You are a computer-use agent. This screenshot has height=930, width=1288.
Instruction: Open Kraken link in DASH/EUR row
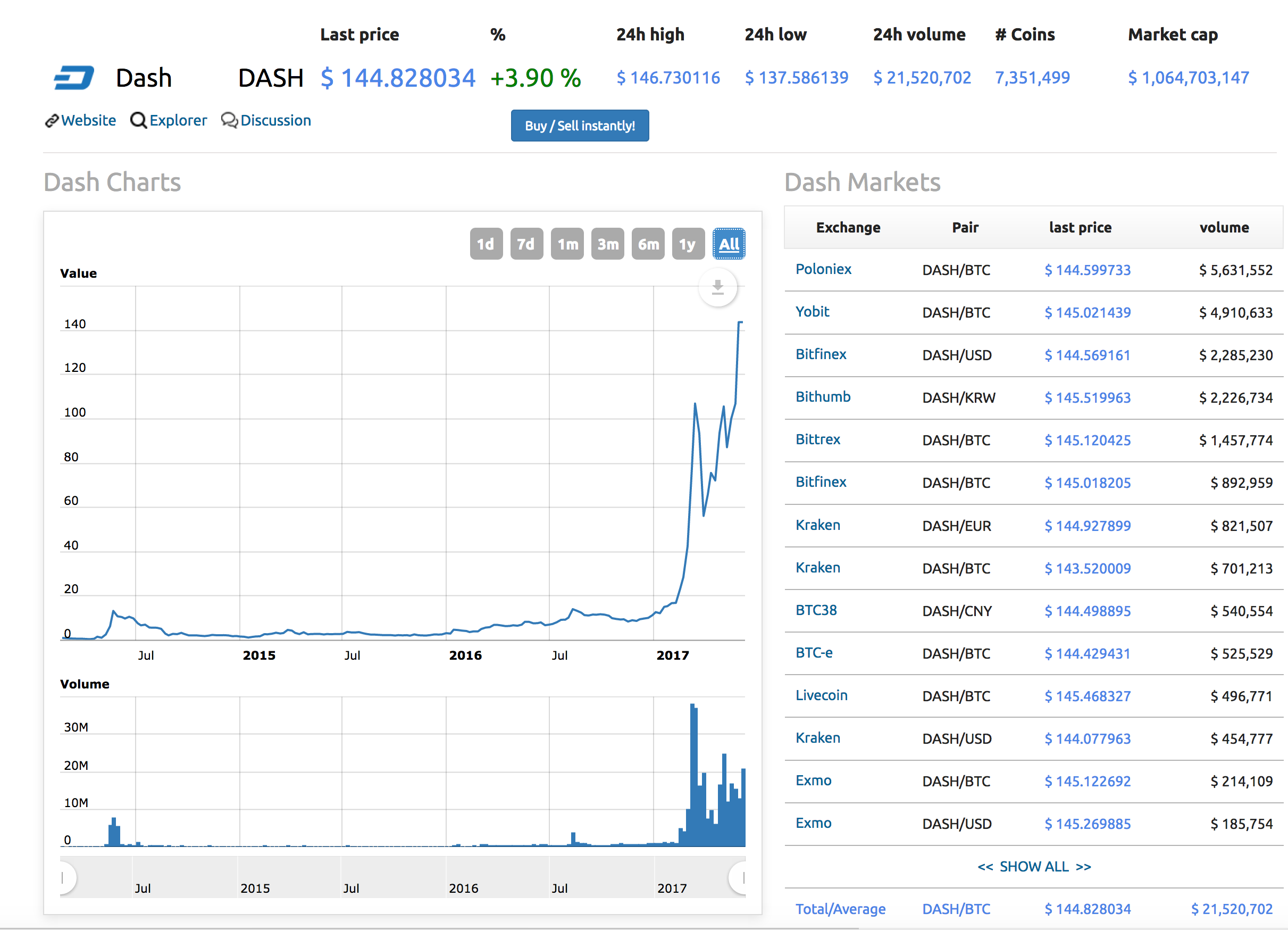(x=818, y=526)
